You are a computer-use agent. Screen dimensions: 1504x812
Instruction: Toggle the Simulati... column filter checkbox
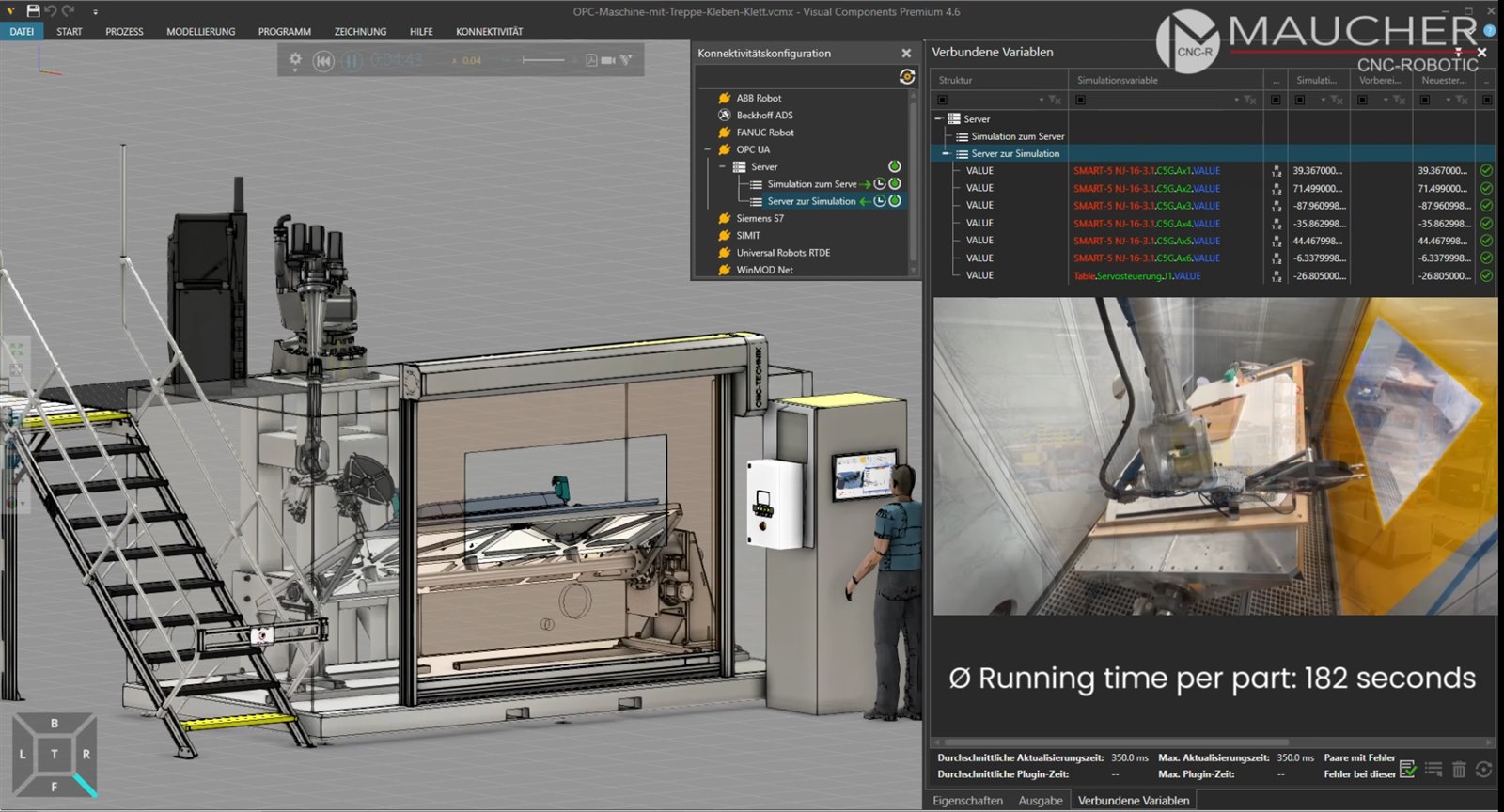pyautogui.click(x=1300, y=100)
